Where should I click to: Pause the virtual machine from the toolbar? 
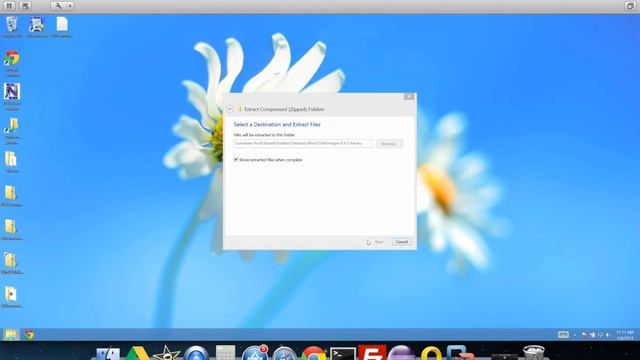9,6
